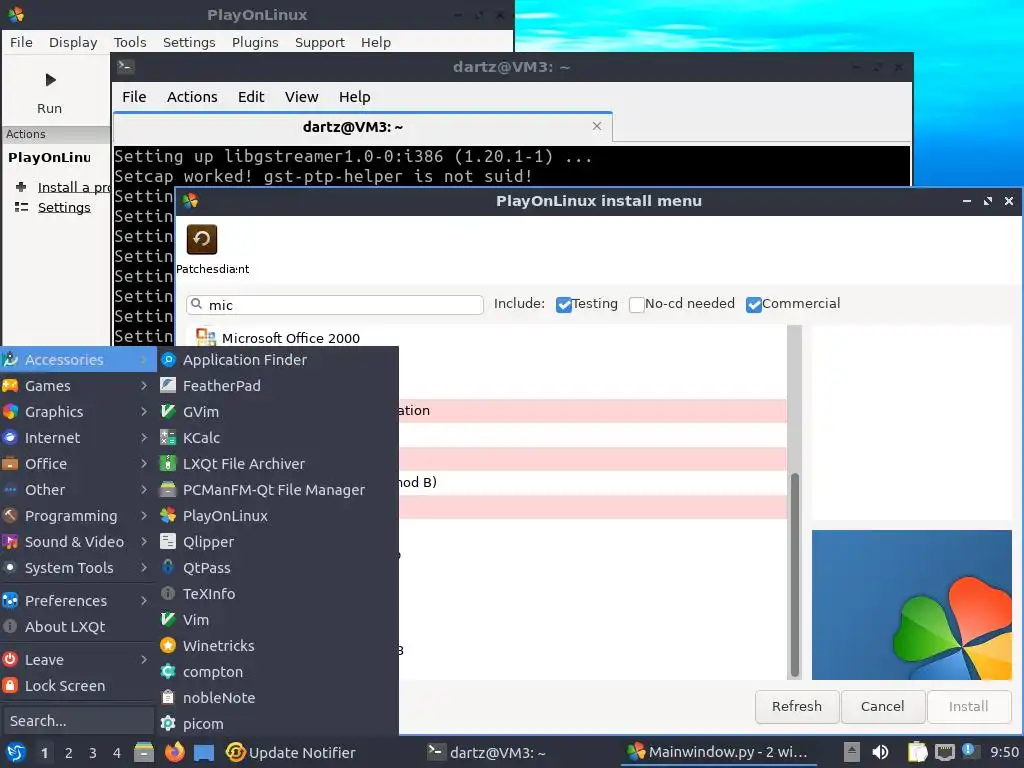Screen dimensions: 1024x768
Task: Expand the Games category submenu
Action: 77,386
